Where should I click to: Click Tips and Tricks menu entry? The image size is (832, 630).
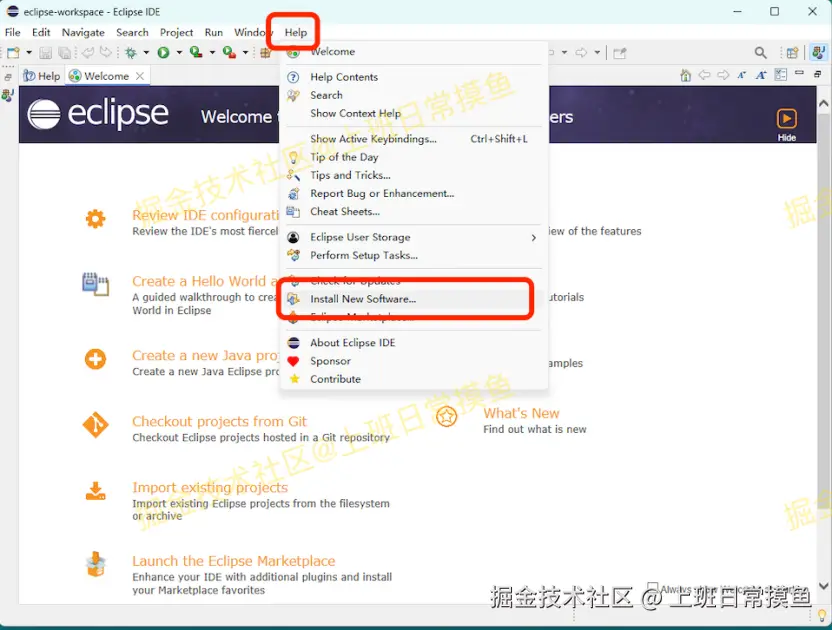pos(414,175)
